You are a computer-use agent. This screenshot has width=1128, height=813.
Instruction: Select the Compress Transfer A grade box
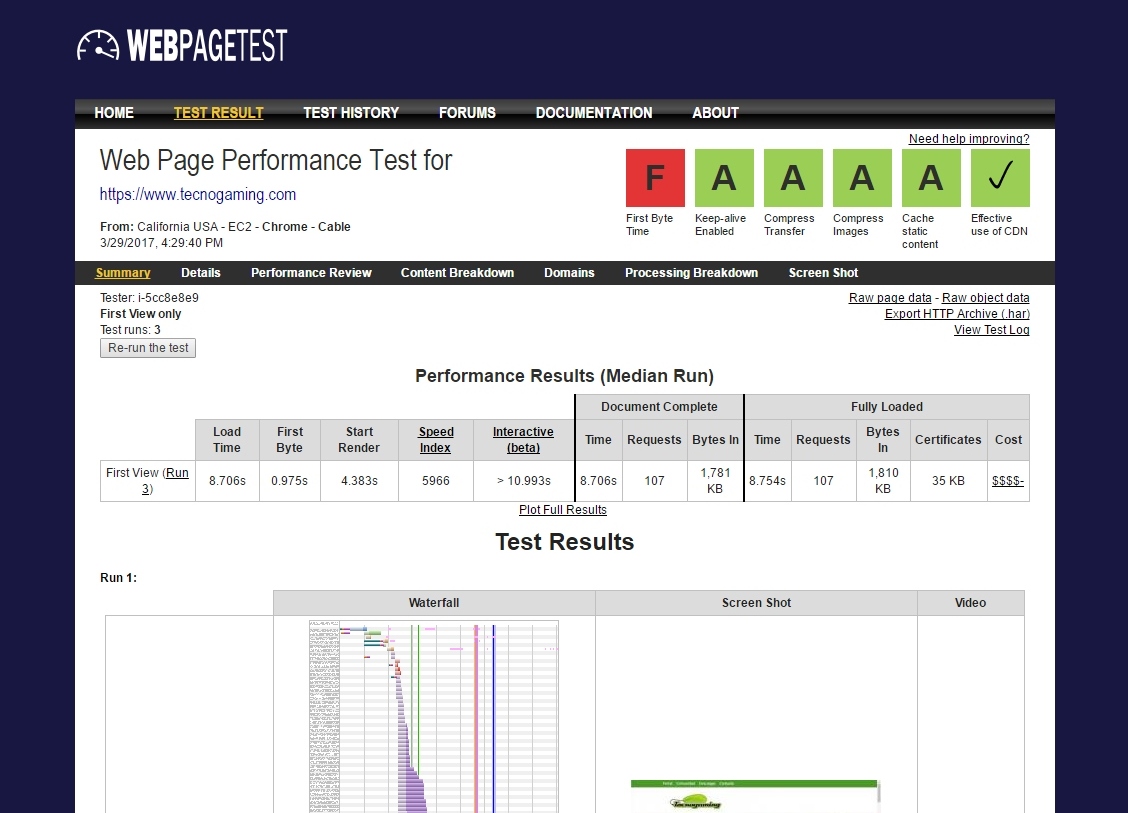792,178
